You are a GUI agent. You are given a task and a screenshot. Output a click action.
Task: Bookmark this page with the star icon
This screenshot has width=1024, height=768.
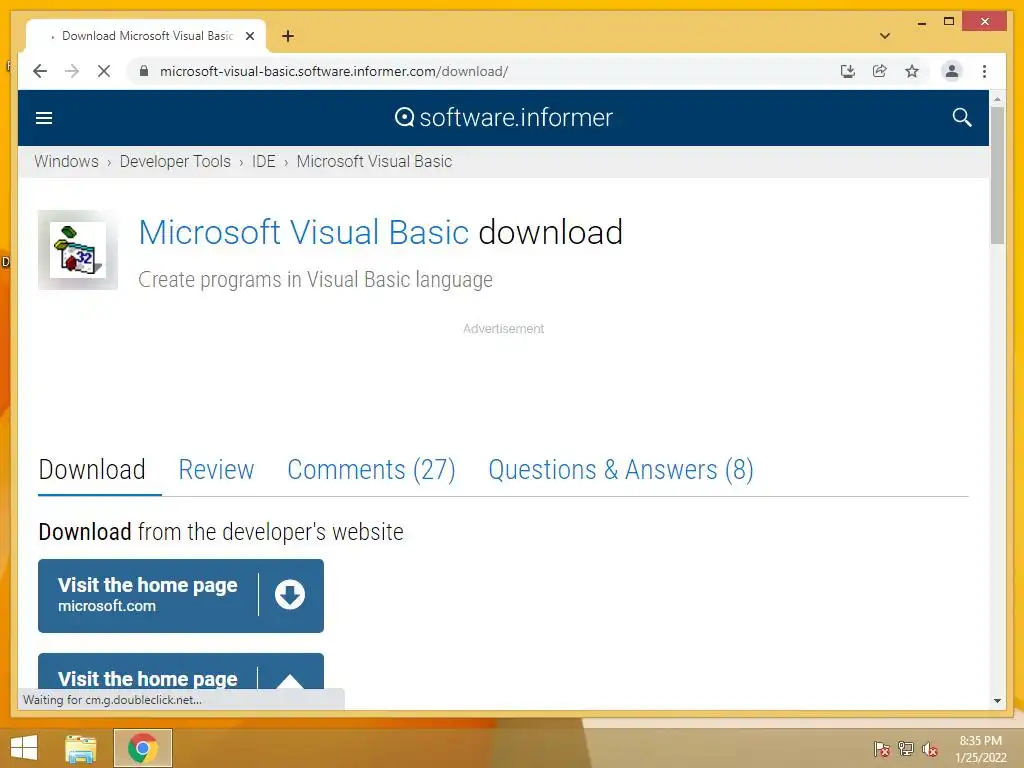[912, 71]
